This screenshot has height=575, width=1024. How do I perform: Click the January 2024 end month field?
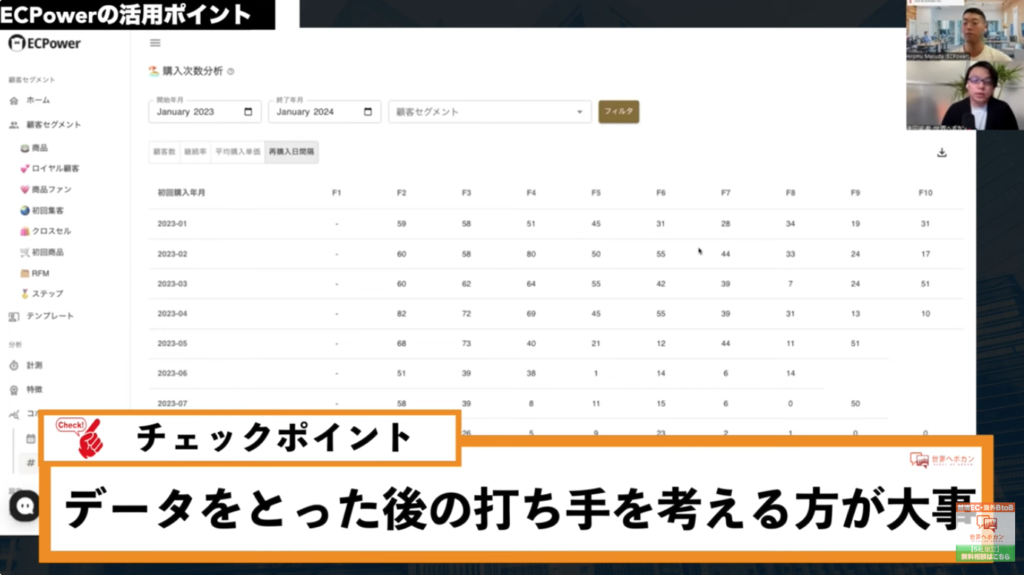[x=325, y=112]
